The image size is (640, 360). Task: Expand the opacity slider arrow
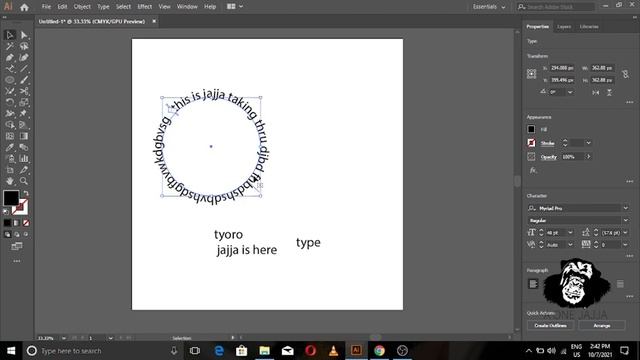coord(588,157)
